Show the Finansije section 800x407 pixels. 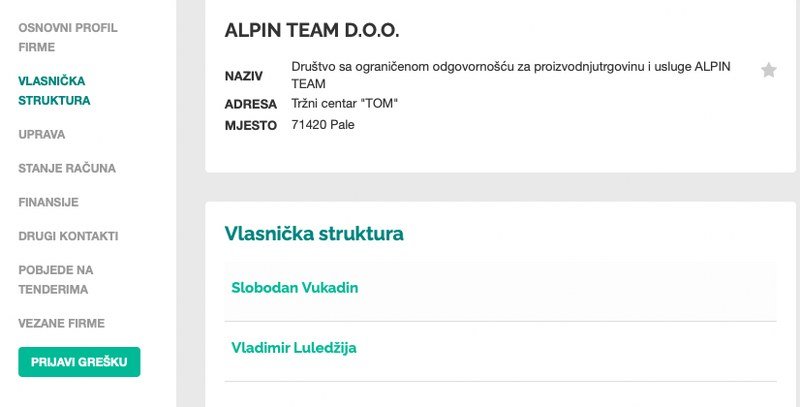48,202
